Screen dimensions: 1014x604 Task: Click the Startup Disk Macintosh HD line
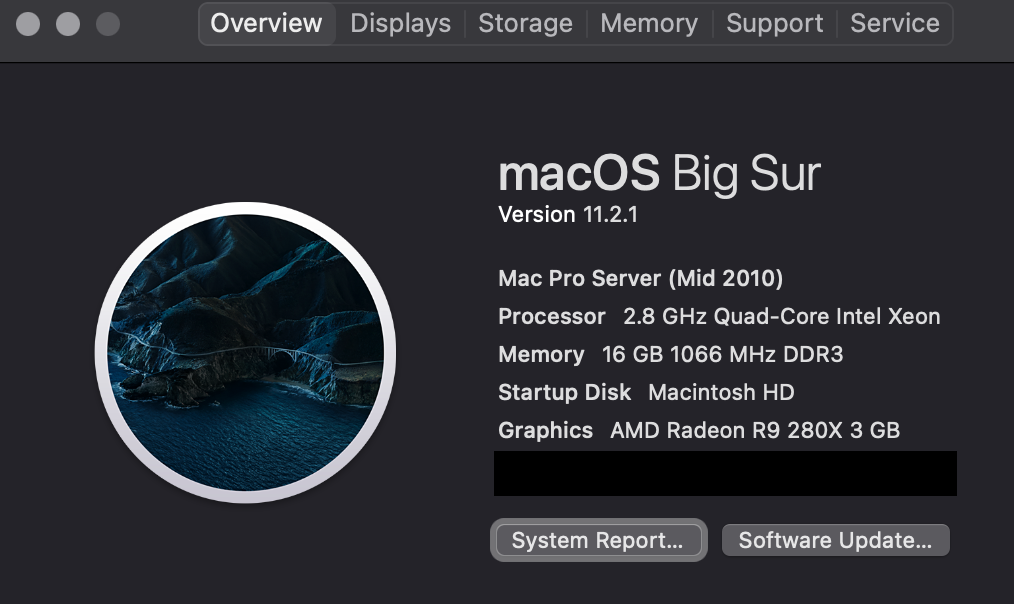click(646, 393)
